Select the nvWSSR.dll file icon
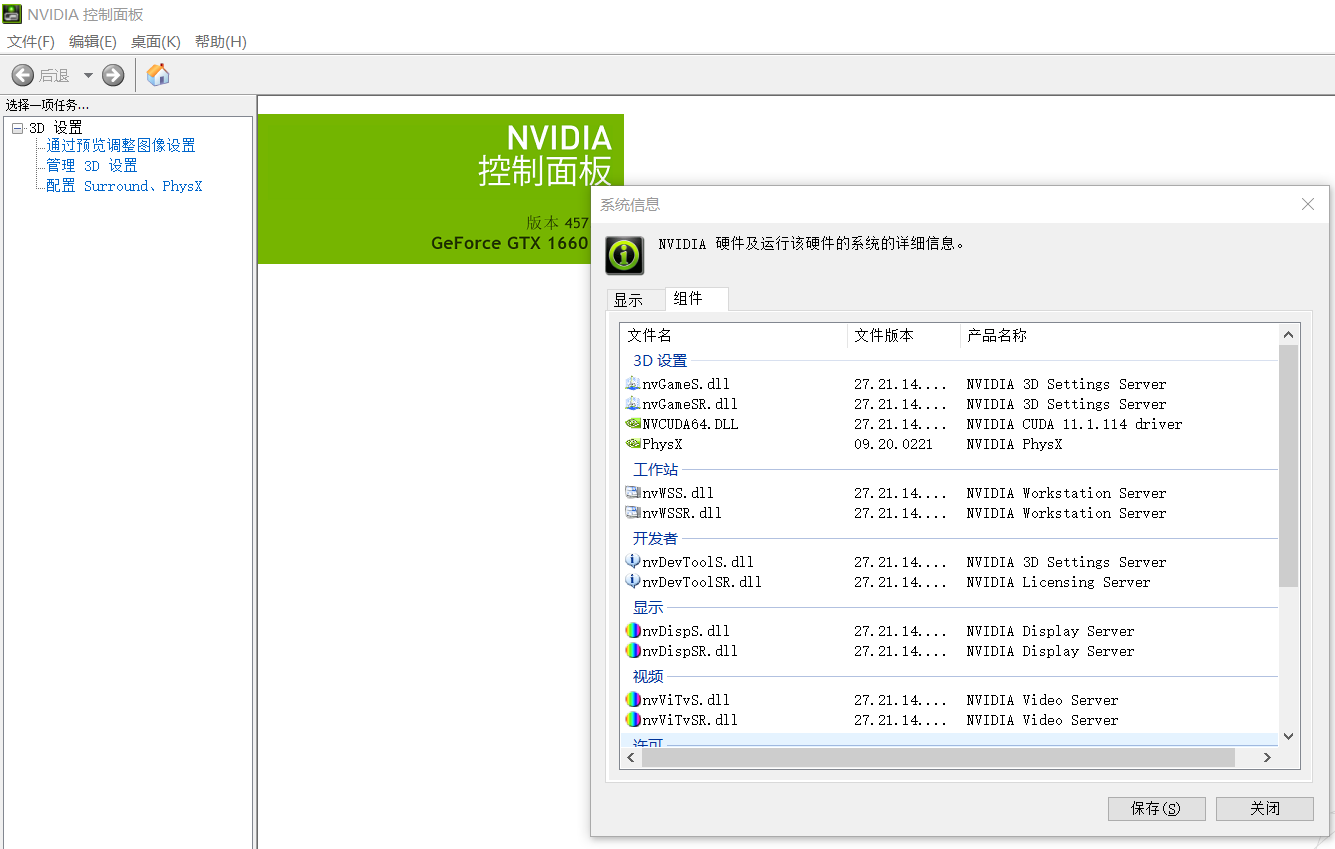The width and height of the screenshot is (1335, 849). [633, 513]
